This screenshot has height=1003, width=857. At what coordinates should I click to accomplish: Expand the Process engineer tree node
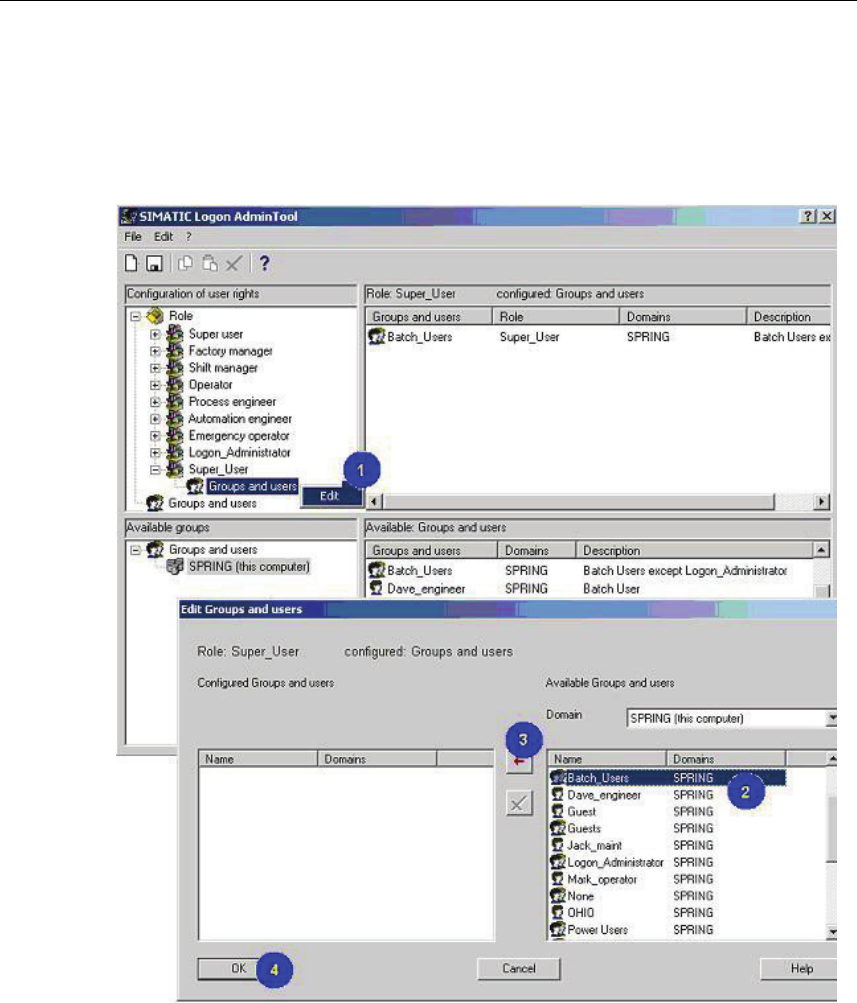(x=155, y=402)
